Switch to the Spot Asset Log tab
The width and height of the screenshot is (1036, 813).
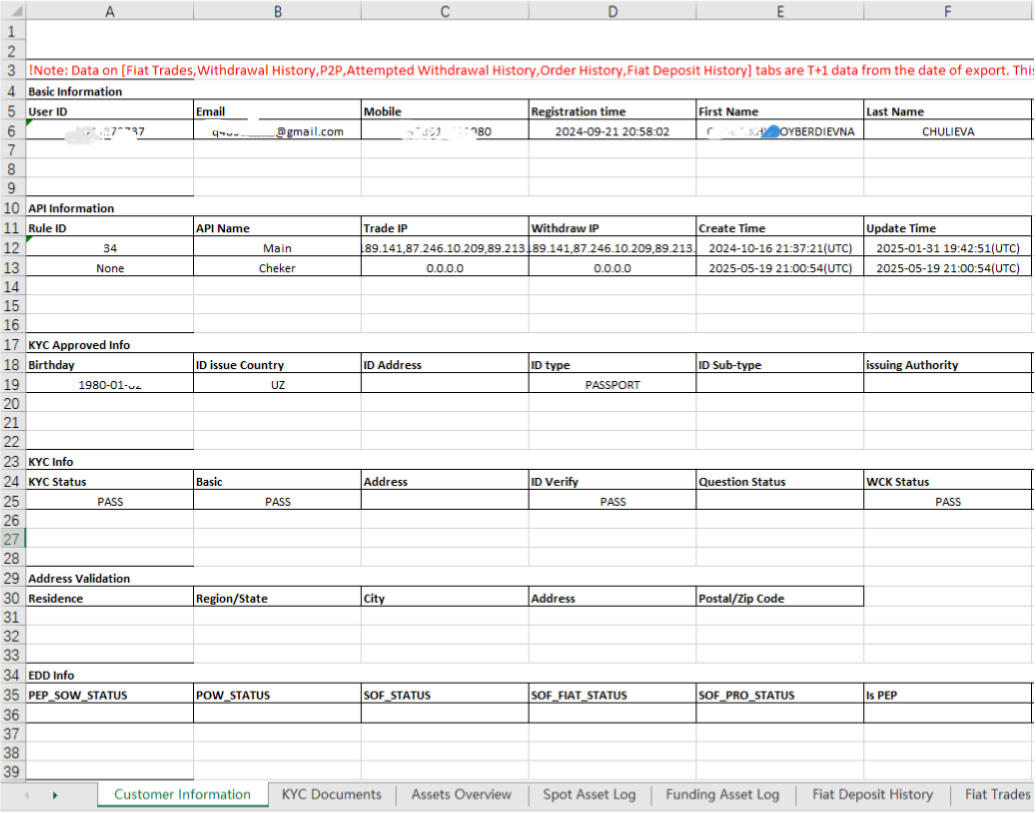pos(589,794)
